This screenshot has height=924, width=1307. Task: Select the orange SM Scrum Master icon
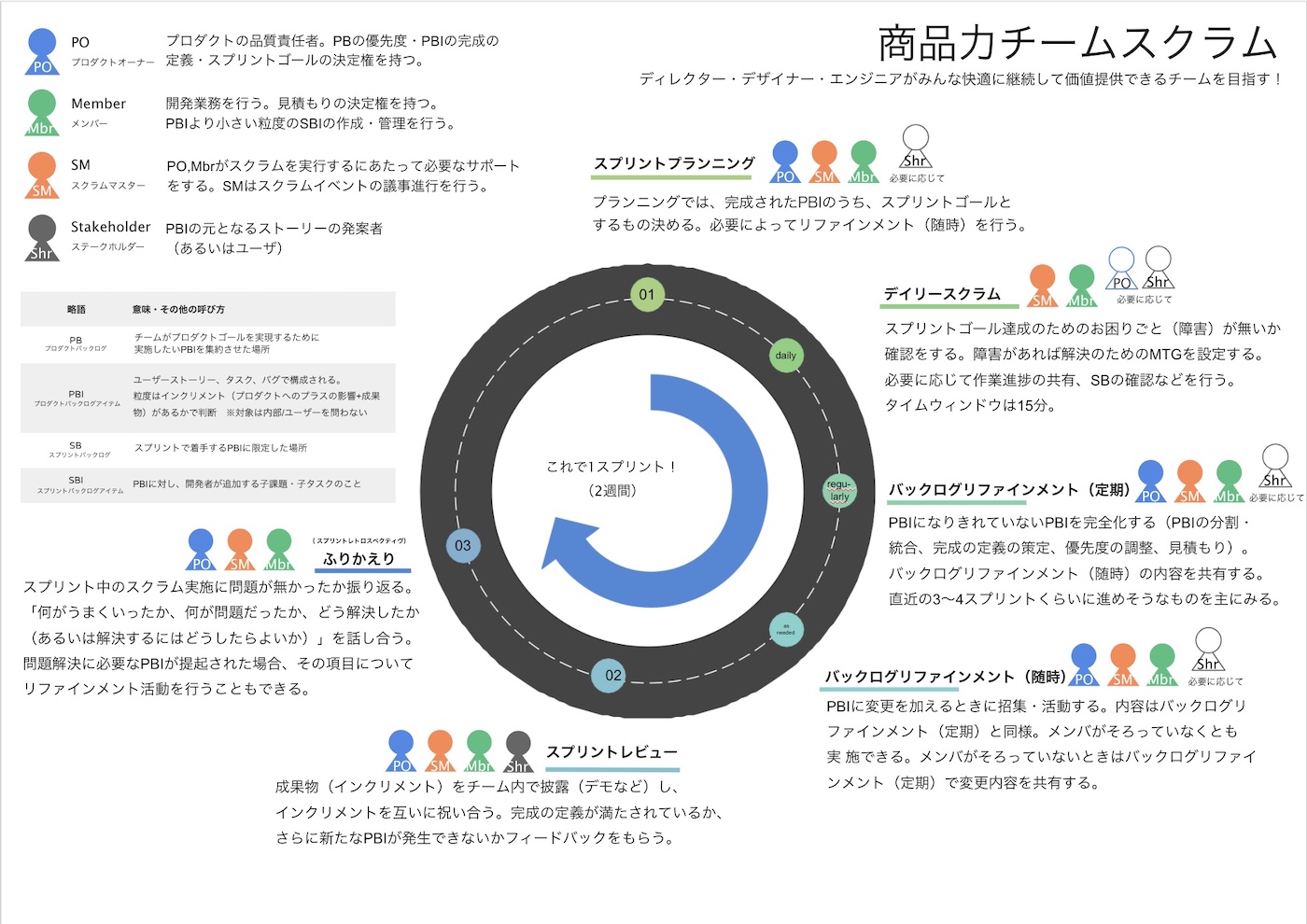(x=41, y=174)
